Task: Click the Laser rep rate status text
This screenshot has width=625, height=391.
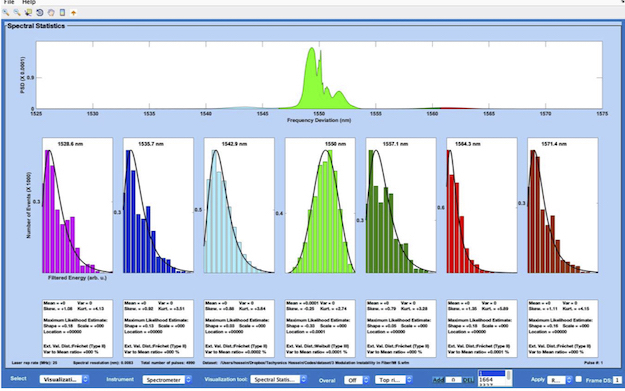Action: 35,363
